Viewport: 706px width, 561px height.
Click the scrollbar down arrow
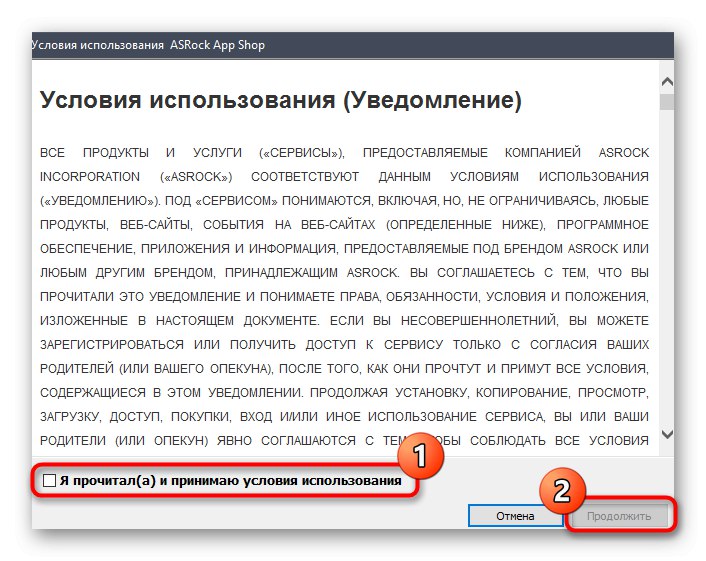[667, 434]
